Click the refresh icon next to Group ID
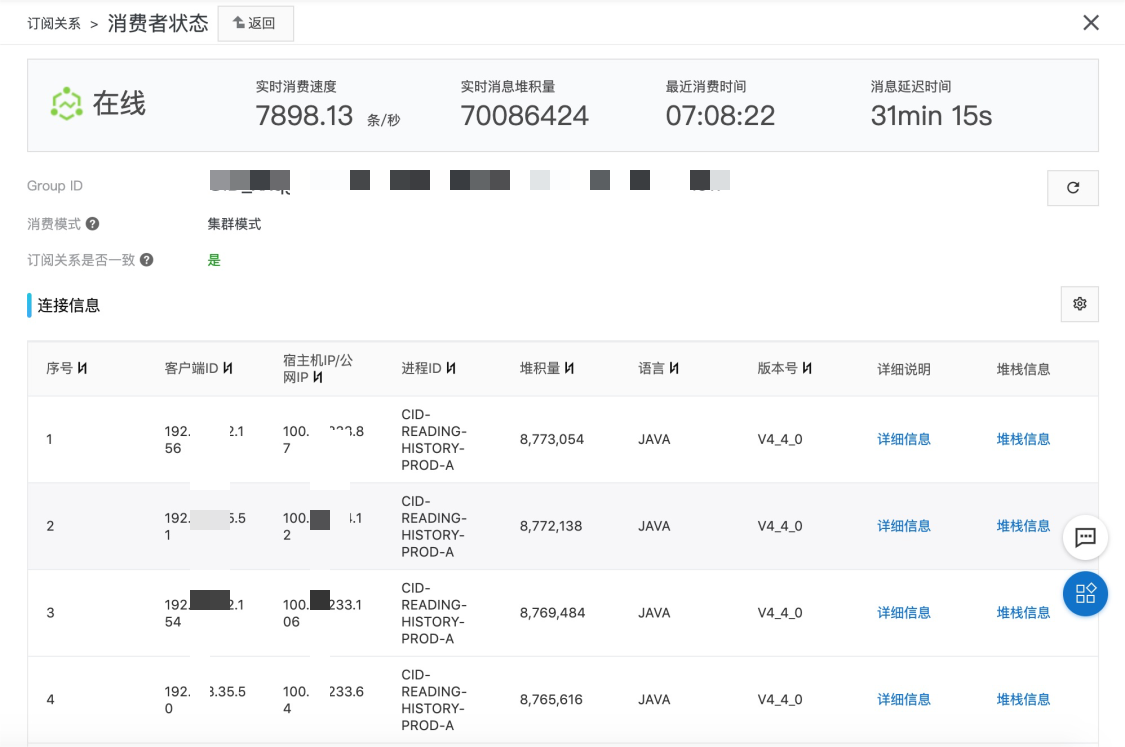 point(1073,188)
